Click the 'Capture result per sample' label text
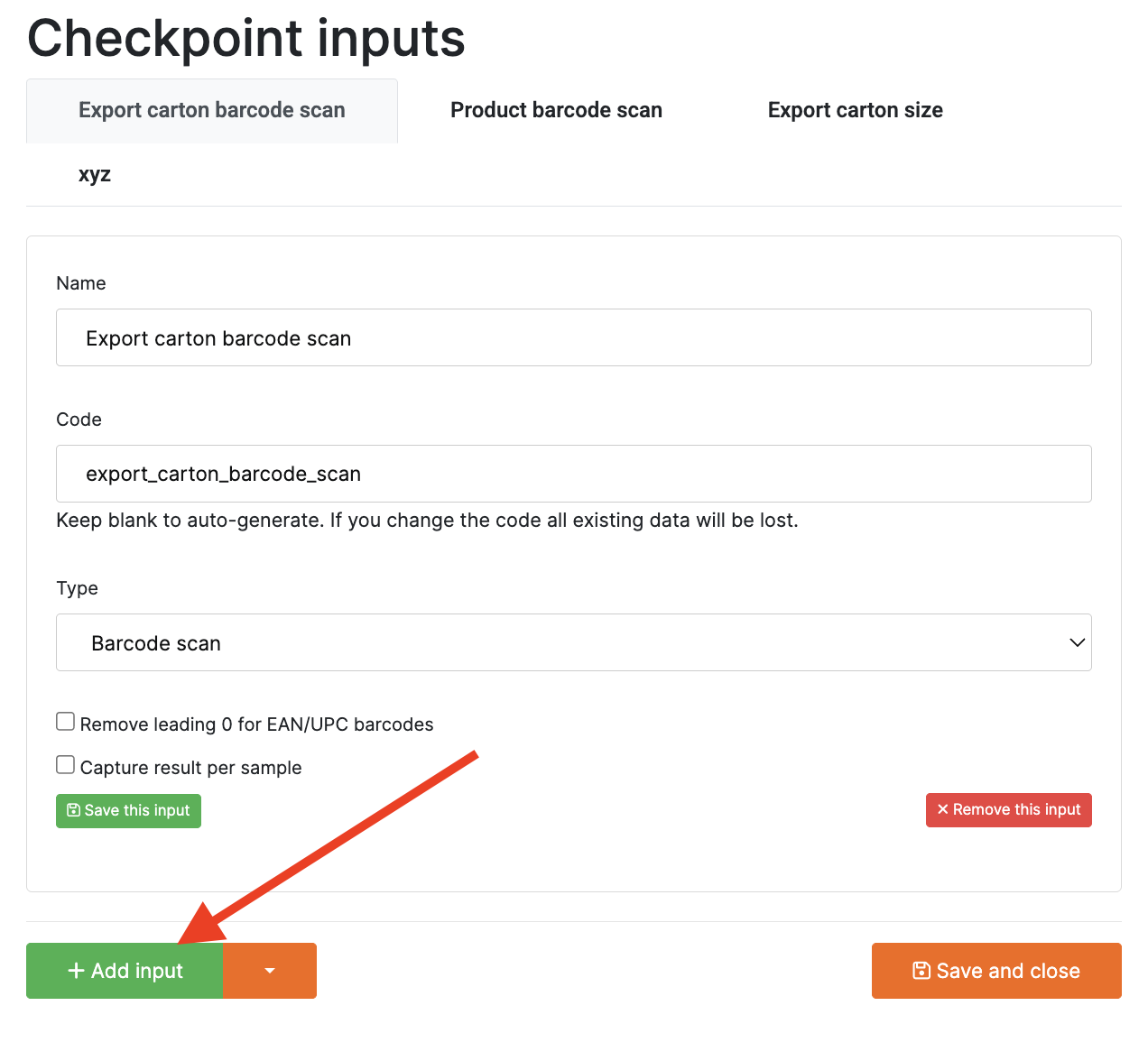The height and width of the screenshot is (1061, 1148). tap(190, 768)
